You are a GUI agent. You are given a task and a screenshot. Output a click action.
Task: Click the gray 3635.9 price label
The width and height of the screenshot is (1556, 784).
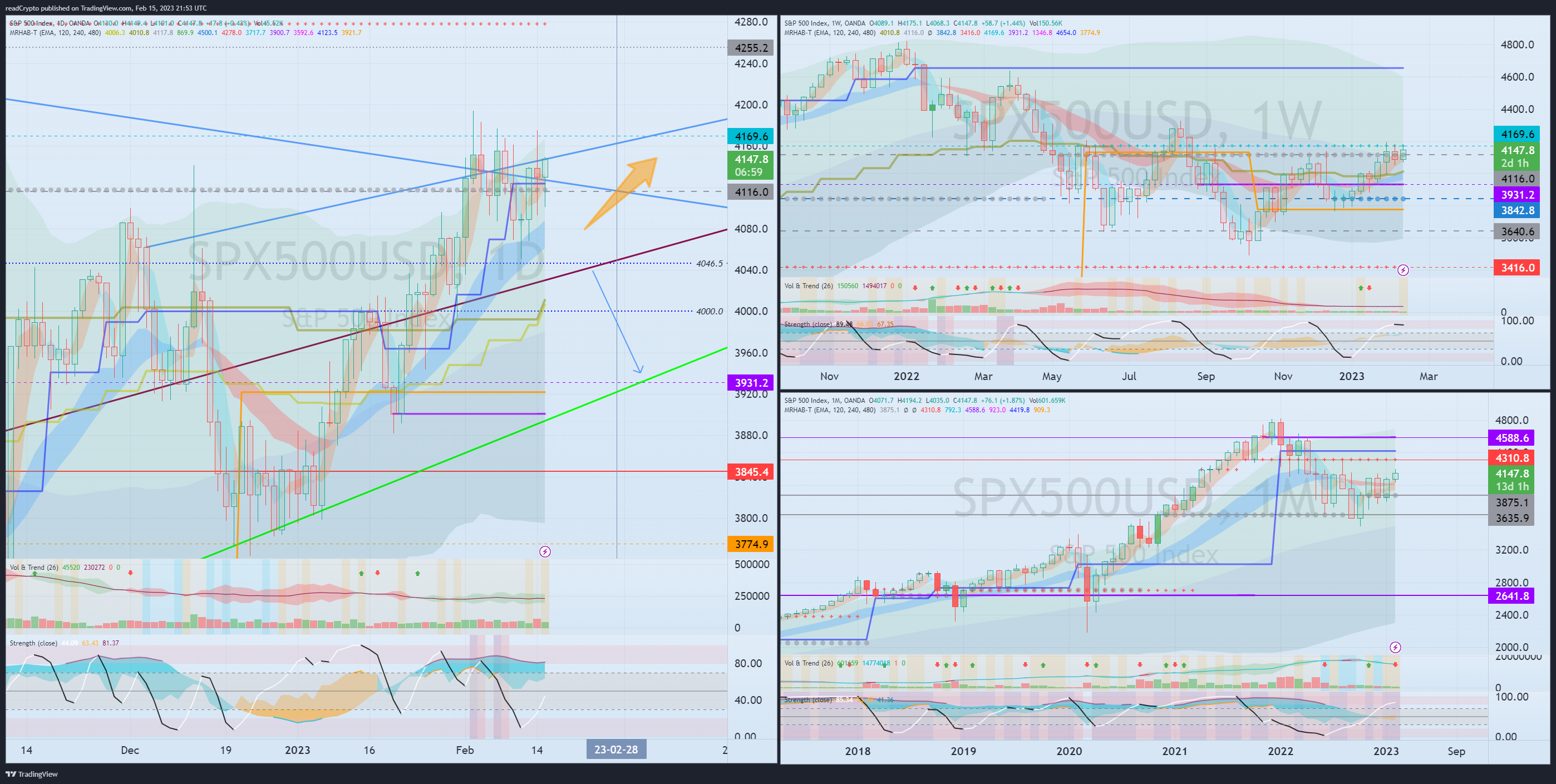click(x=1511, y=518)
